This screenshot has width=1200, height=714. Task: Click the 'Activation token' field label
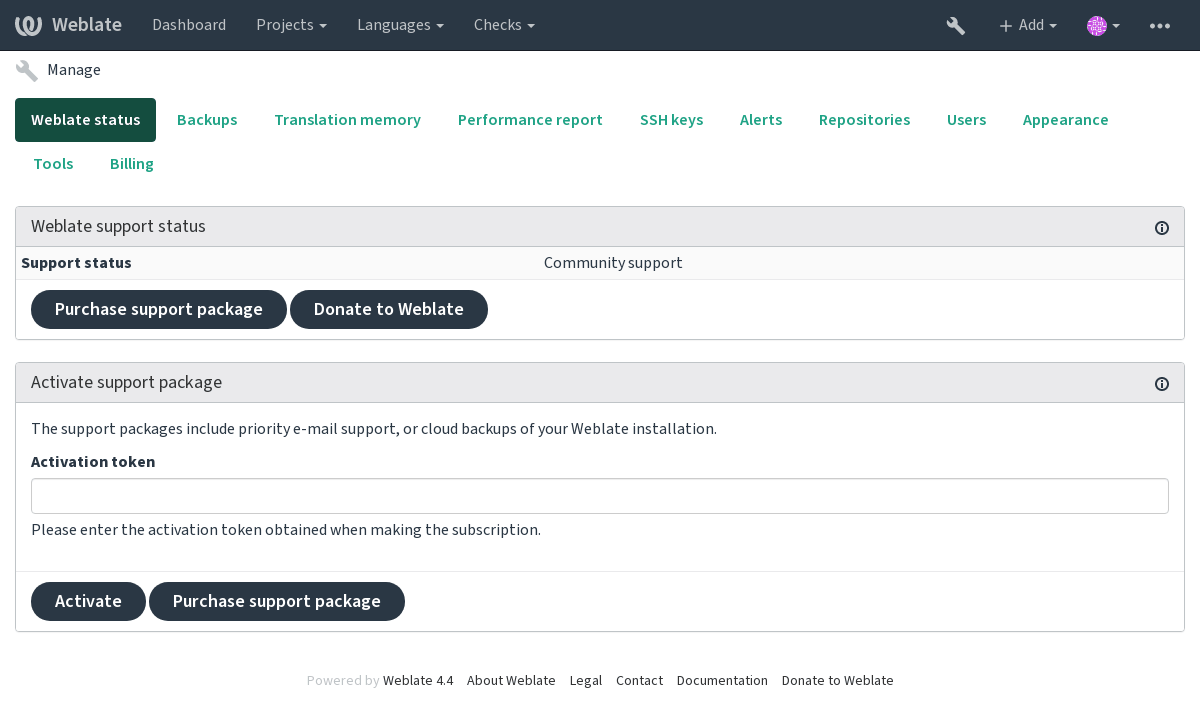[93, 462]
